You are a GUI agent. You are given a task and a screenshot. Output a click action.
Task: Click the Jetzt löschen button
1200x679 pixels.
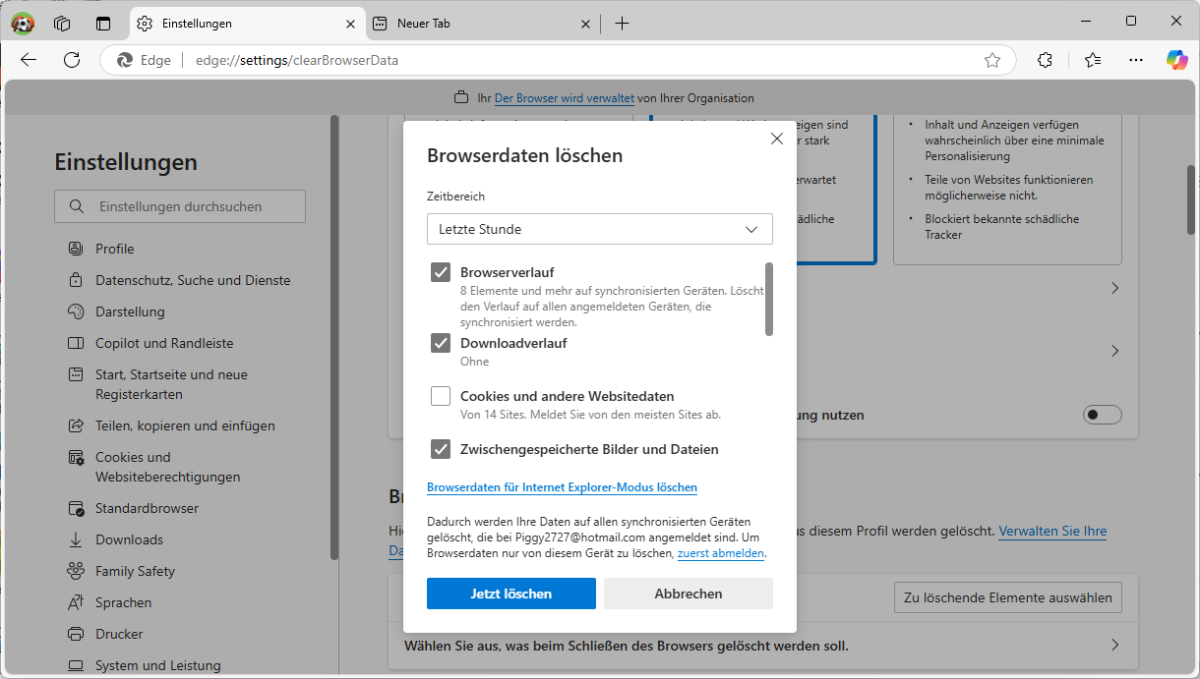(511, 593)
